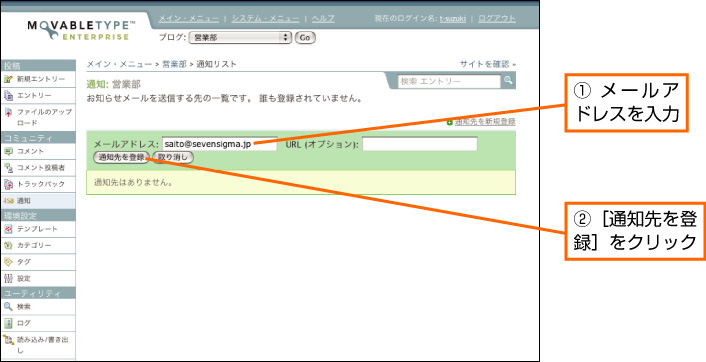
Task: Click the URL (オプション) input field
Action: pos(420,144)
